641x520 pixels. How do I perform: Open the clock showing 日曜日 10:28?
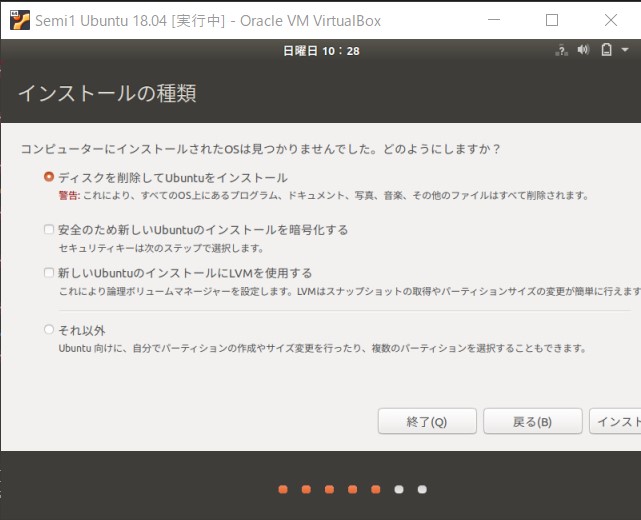click(x=321, y=51)
